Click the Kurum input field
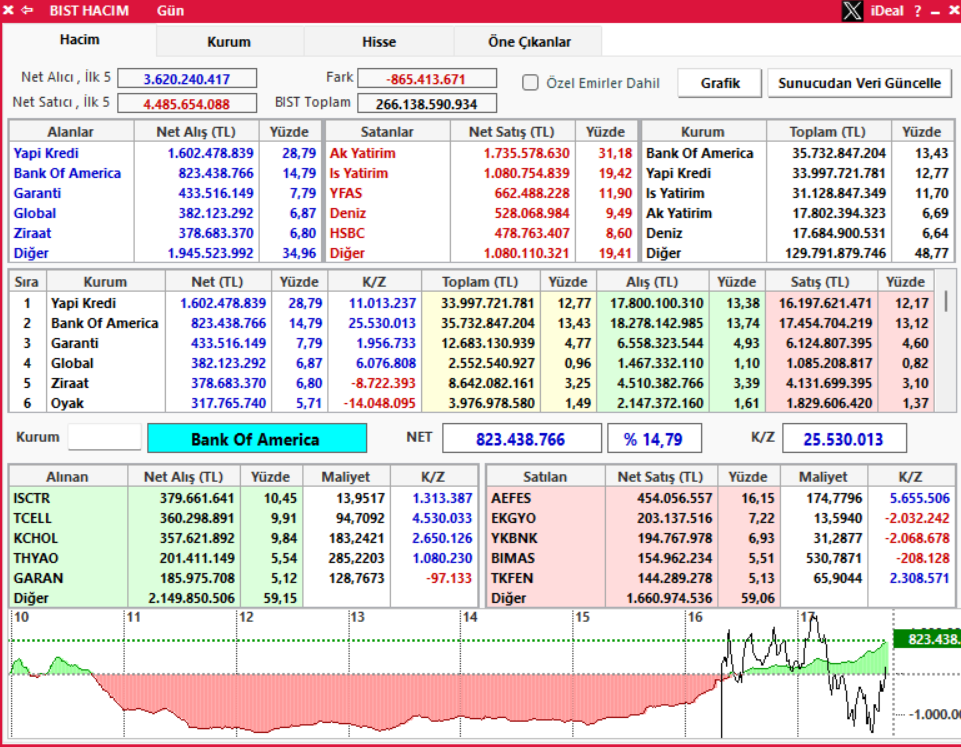Screen dimensions: 961x747 pyautogui.click(x=105, y=438)
